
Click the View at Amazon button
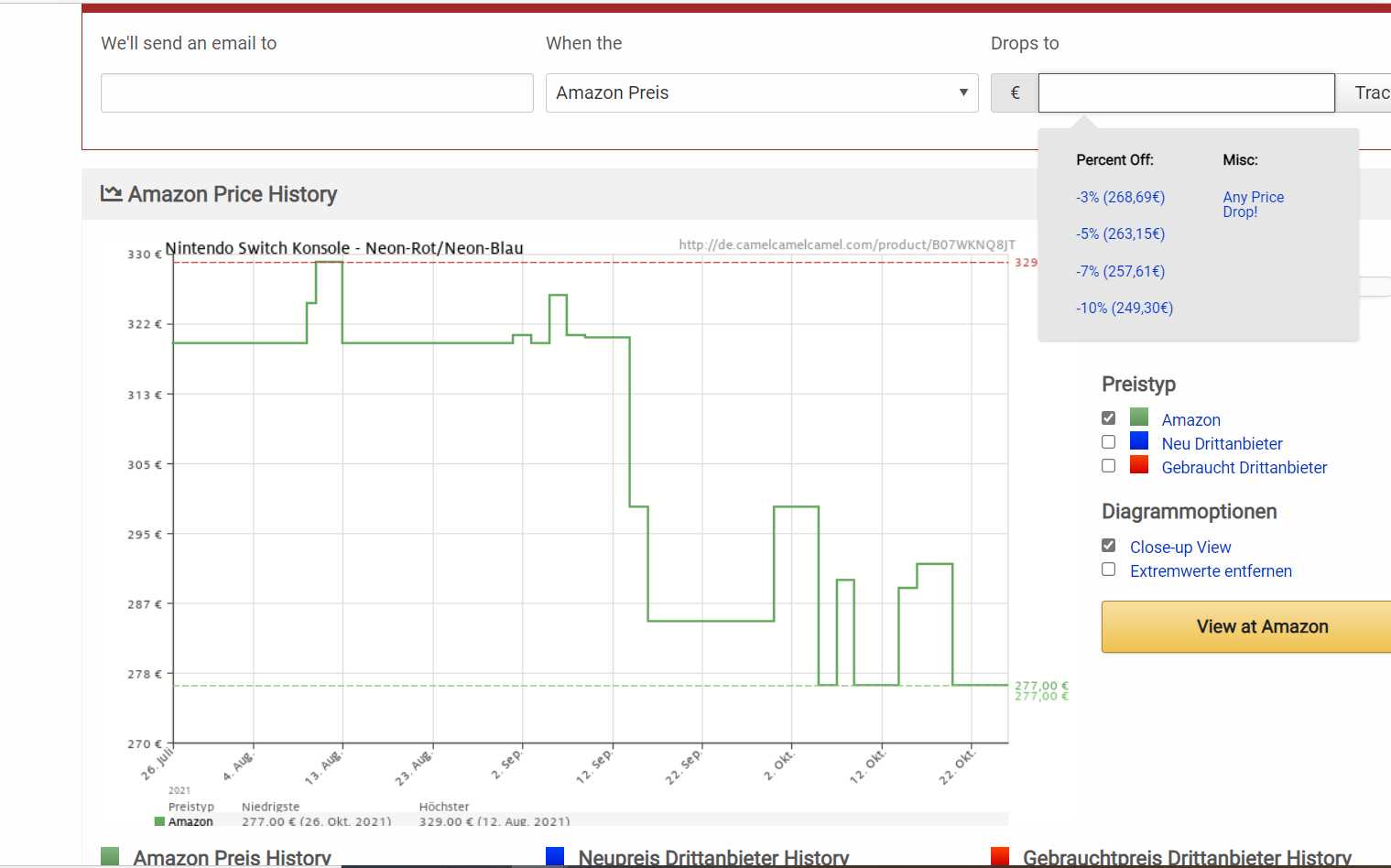(1246, 626)
